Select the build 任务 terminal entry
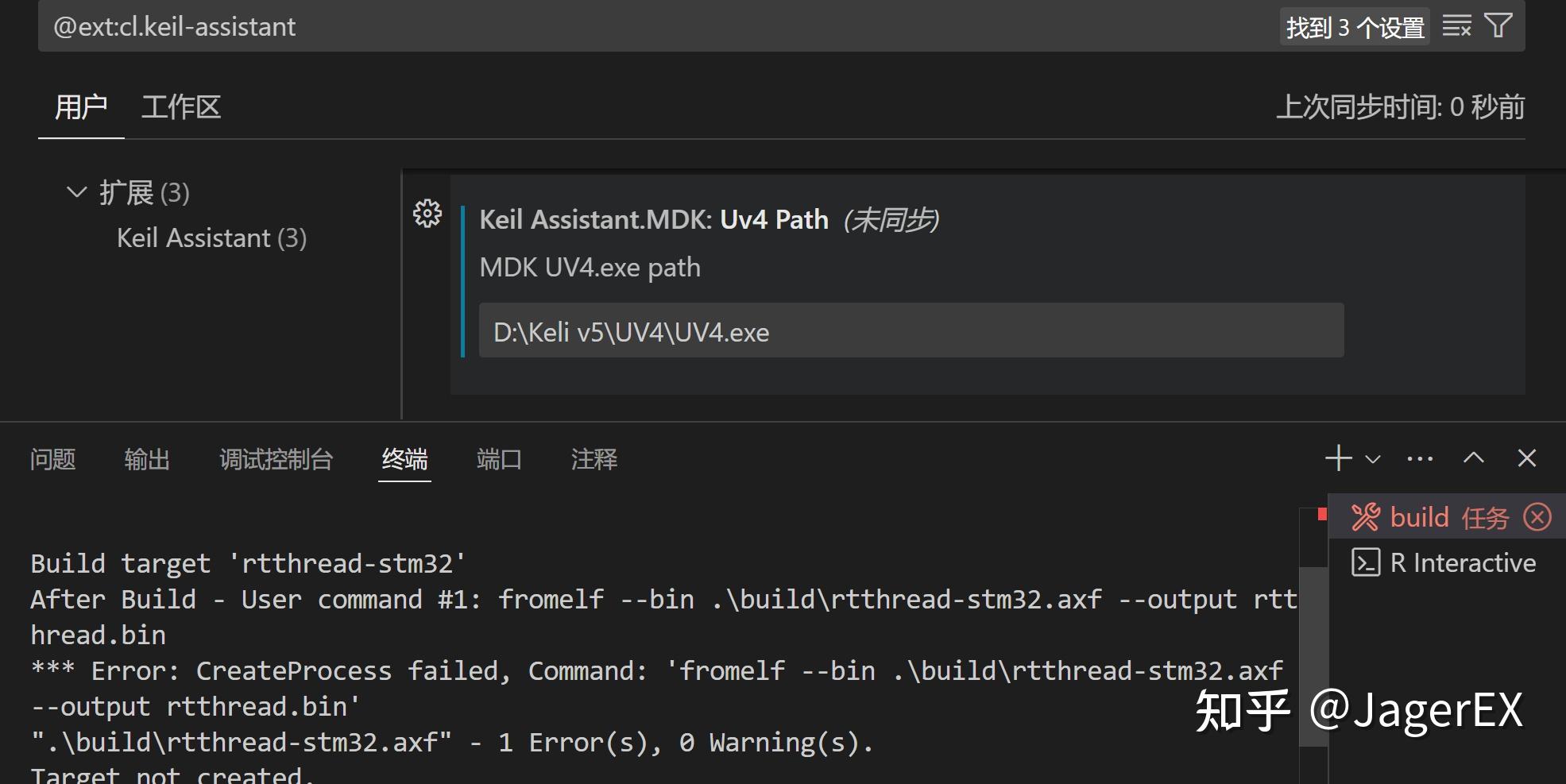The width and height of the screenshot is (1566, 784). tap(1448, 517)
